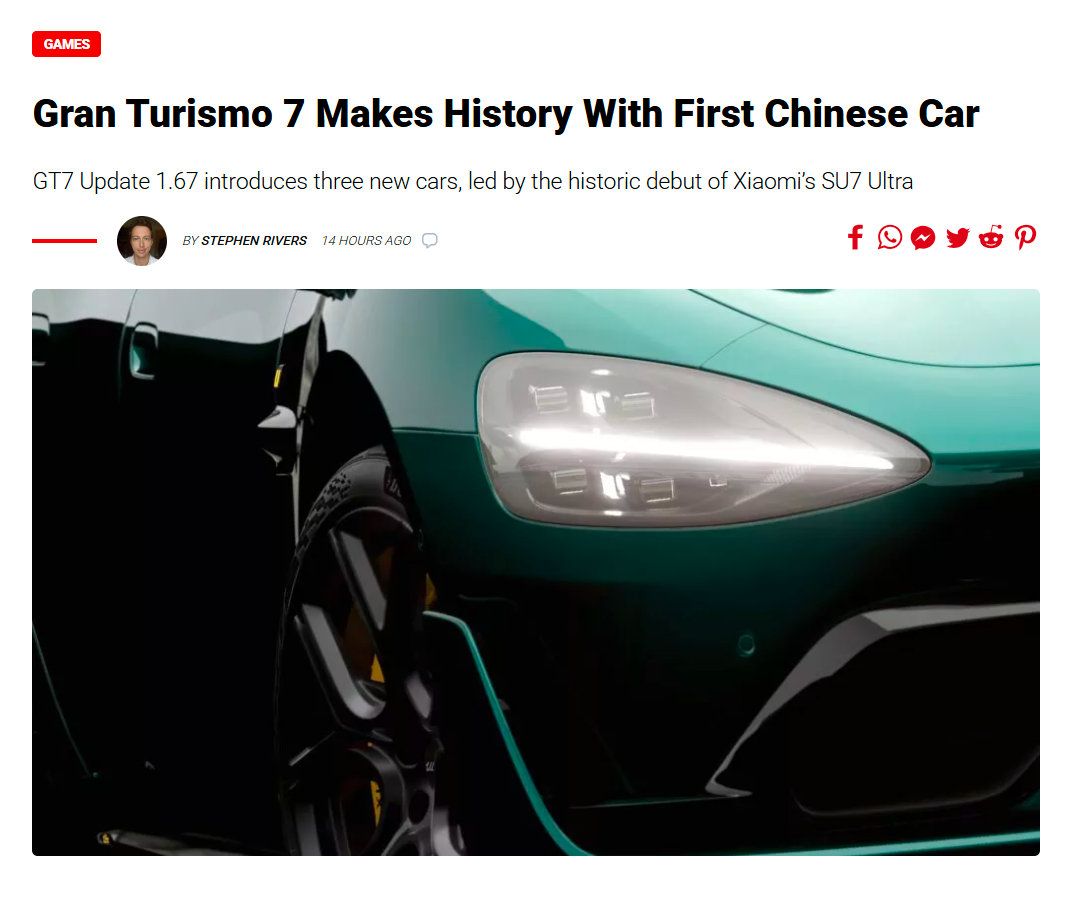1071x900 pixels.
Task: Share the article on Facebook
Action: 855,238
